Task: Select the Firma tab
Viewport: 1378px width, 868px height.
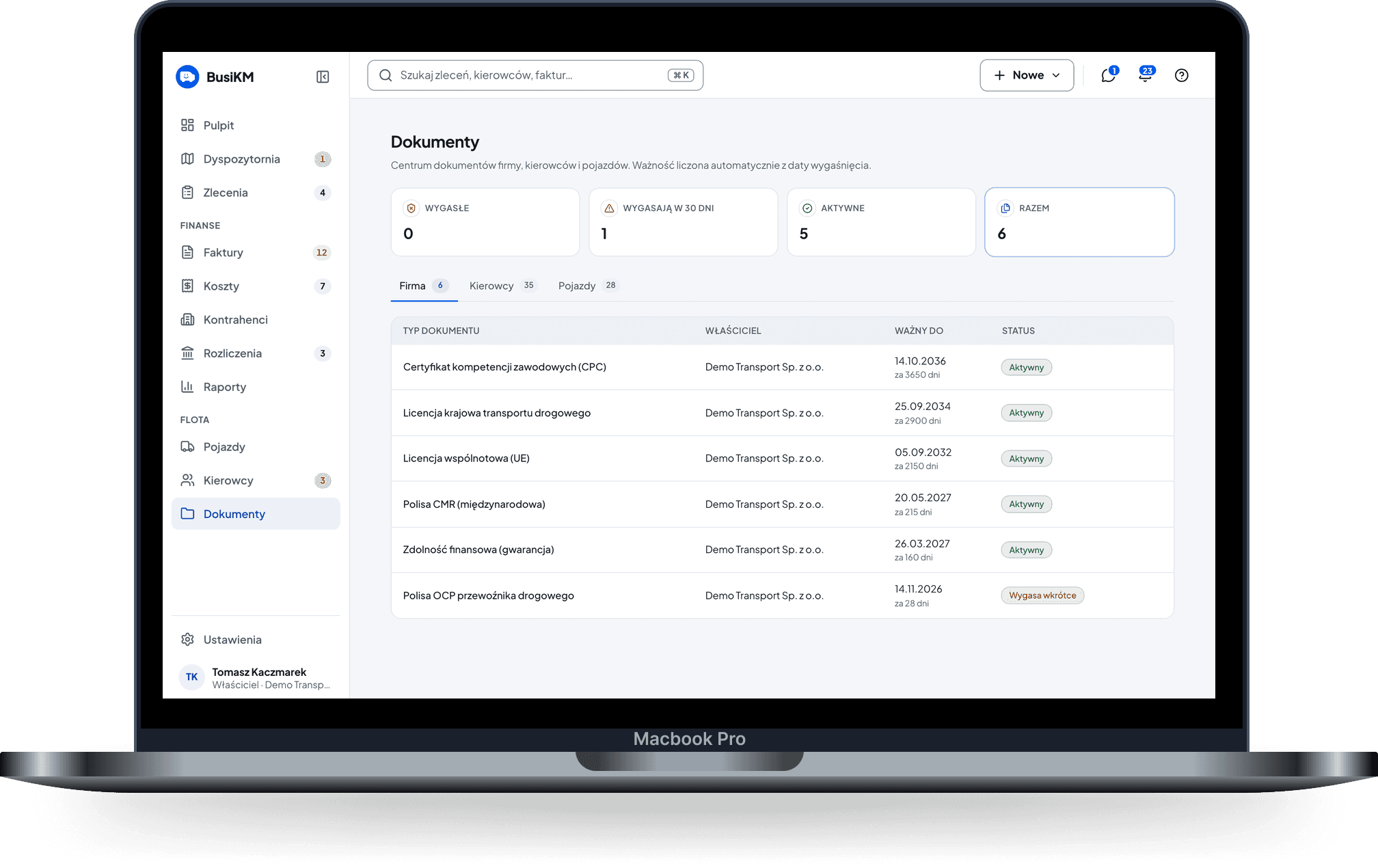Action: click(x=424, y=286)
